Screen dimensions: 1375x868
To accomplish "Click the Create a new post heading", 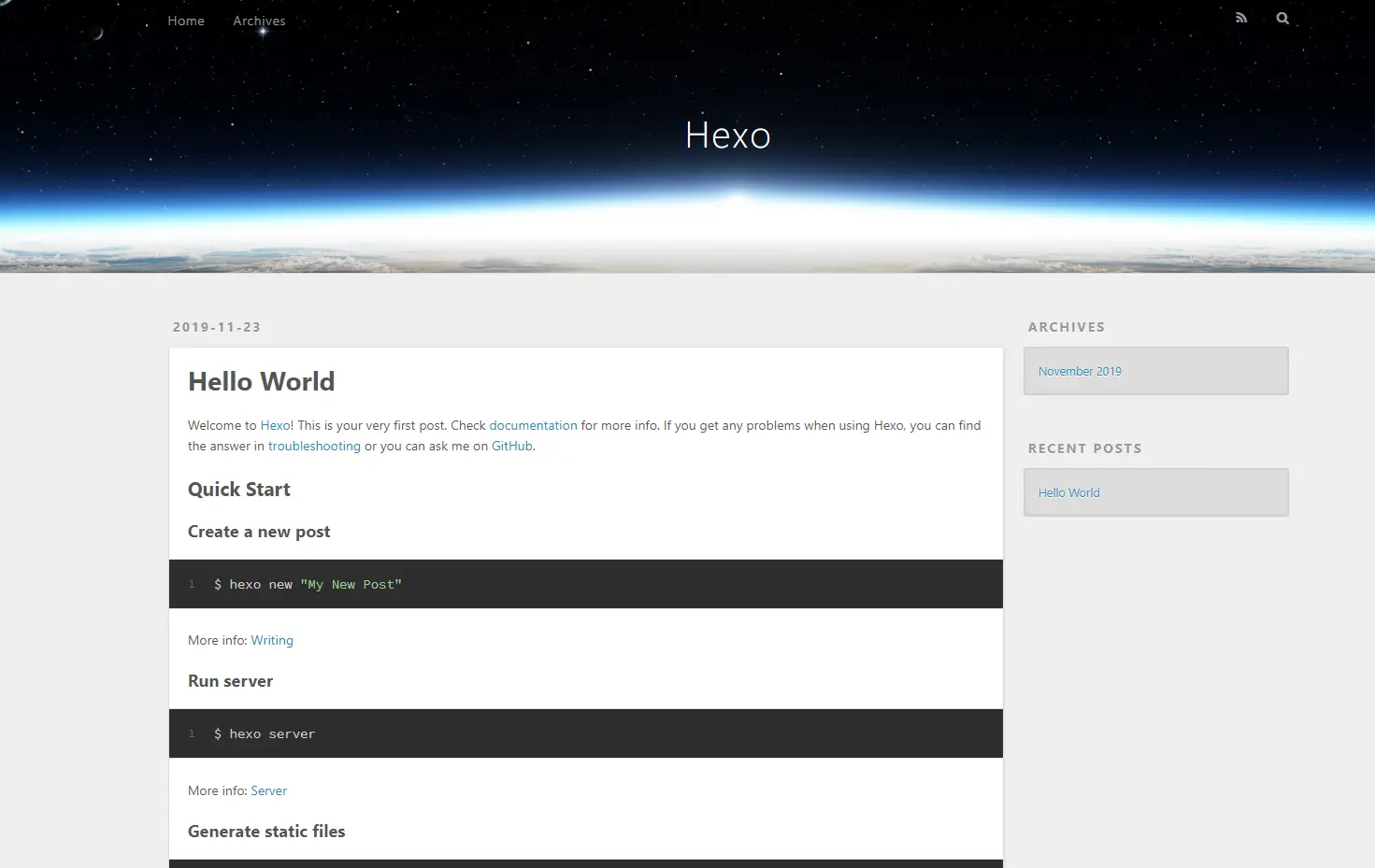I will click(x=259, y=532).
